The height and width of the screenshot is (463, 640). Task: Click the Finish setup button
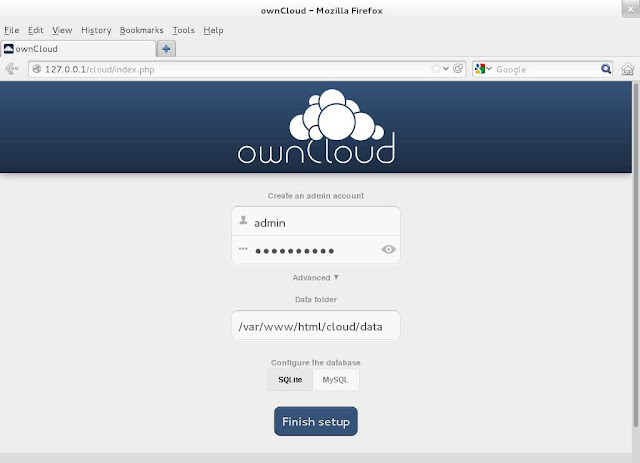pos(316,421)
